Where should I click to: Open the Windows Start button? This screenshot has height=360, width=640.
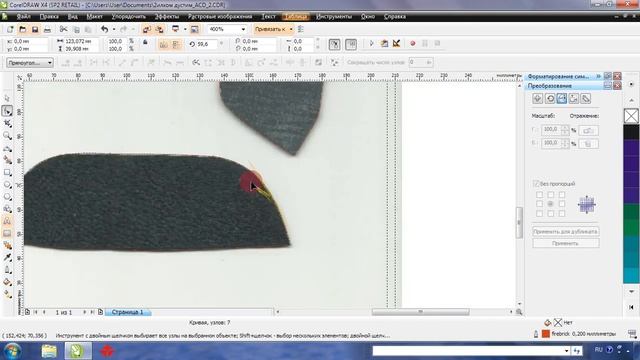point(12,351)
